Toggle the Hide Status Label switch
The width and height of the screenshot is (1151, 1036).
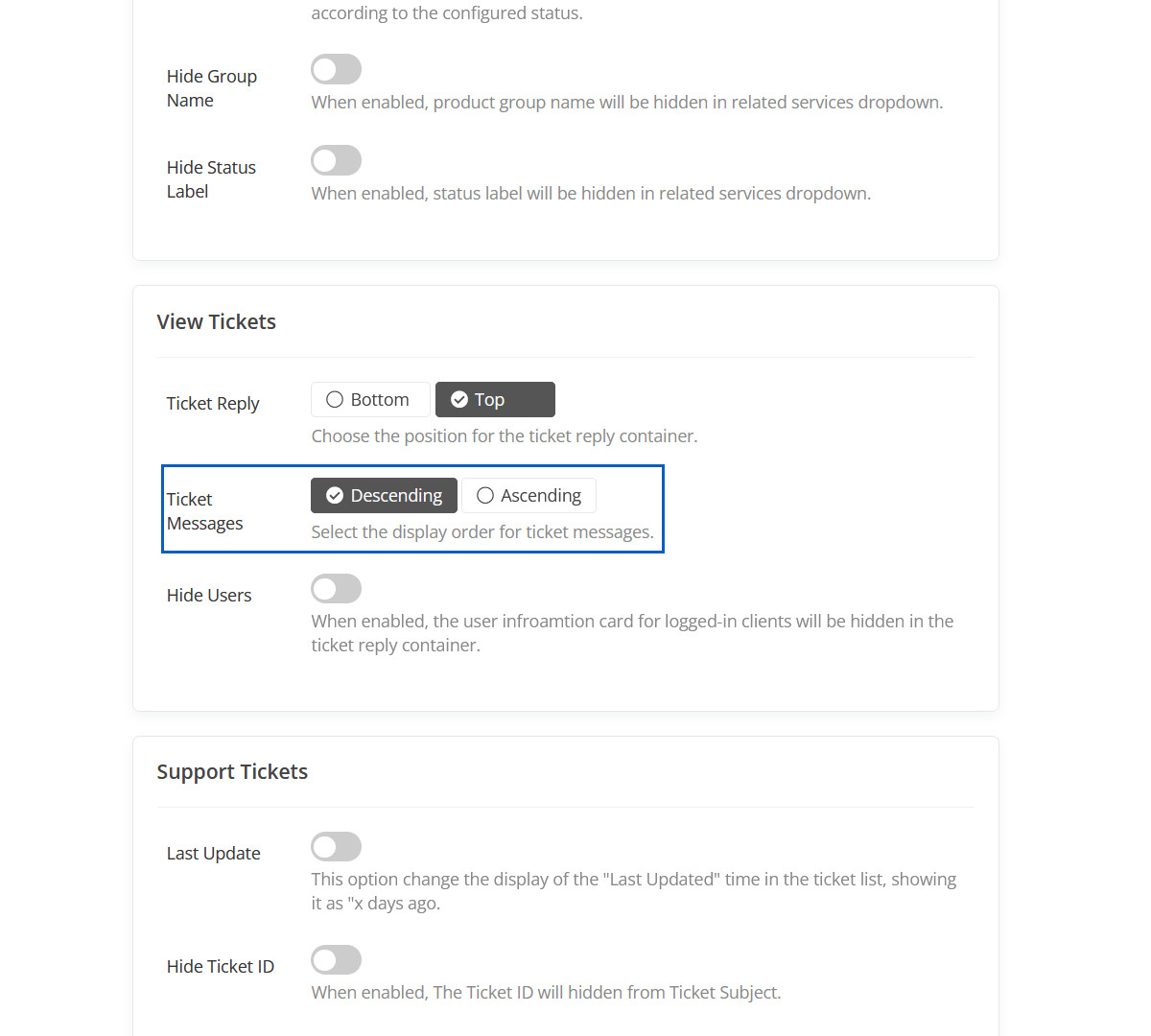pyautogui.click(x=336, y=161)
